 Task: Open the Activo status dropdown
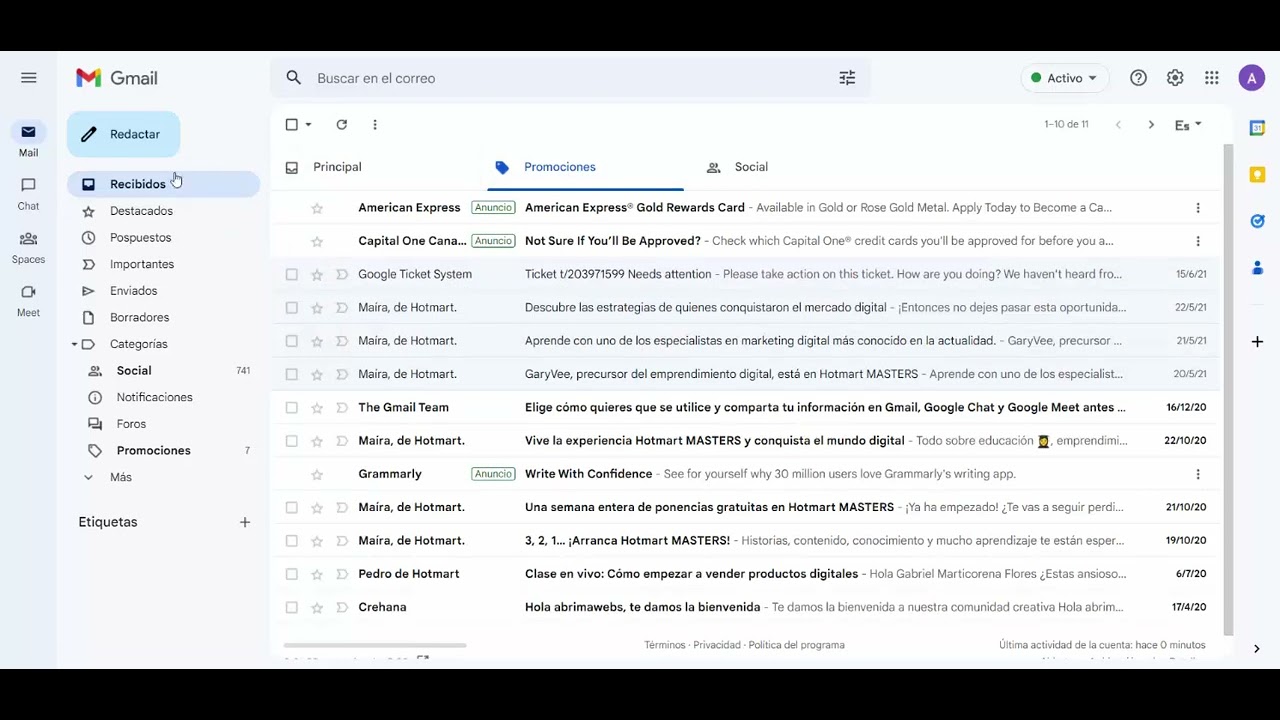(x=1064, y=78)
